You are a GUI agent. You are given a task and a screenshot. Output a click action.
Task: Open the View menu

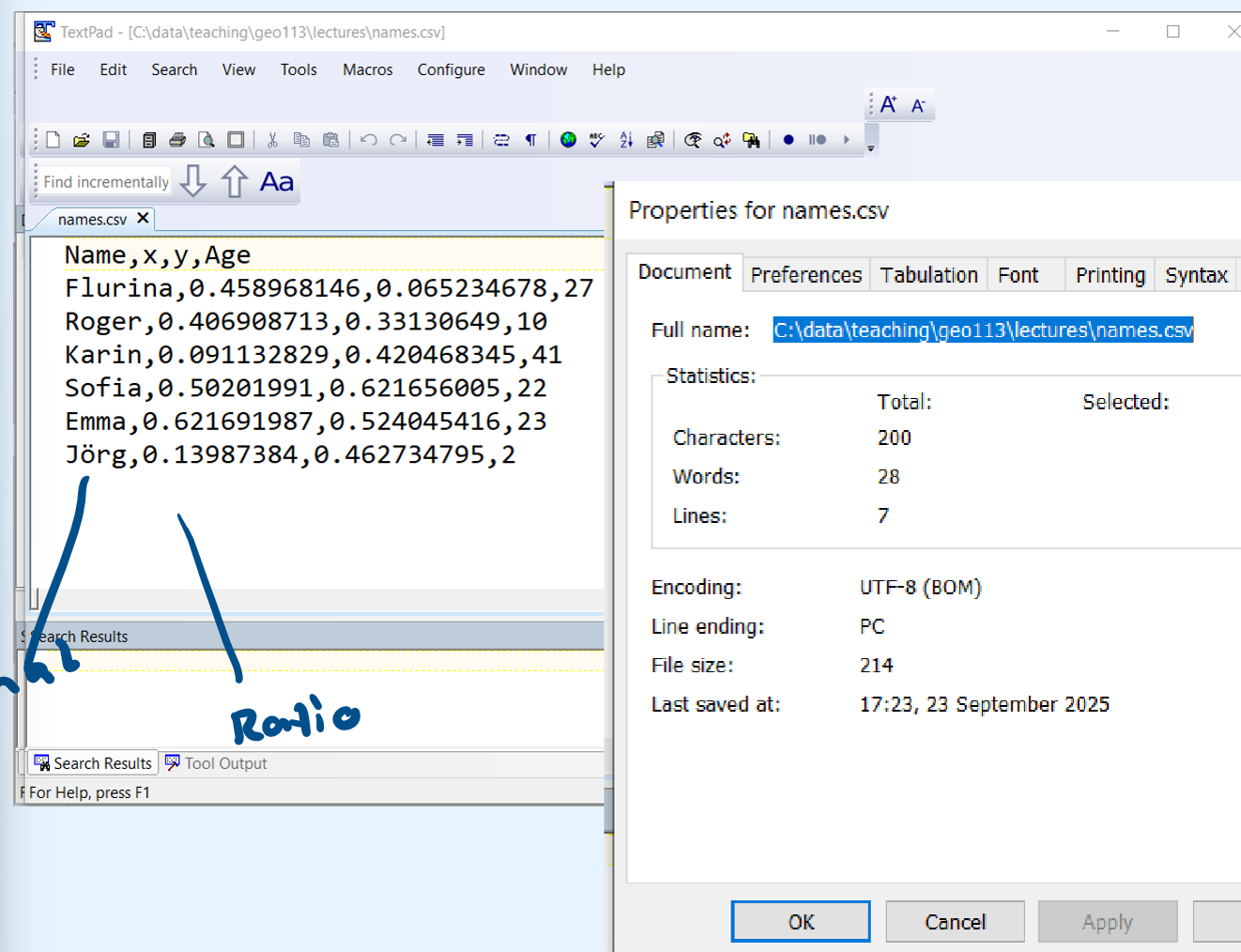pos(238,69)
